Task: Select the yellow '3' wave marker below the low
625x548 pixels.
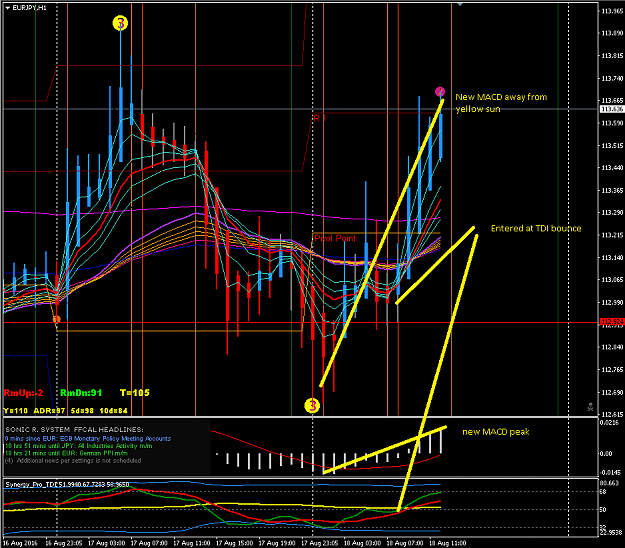Action: [312, 406]
